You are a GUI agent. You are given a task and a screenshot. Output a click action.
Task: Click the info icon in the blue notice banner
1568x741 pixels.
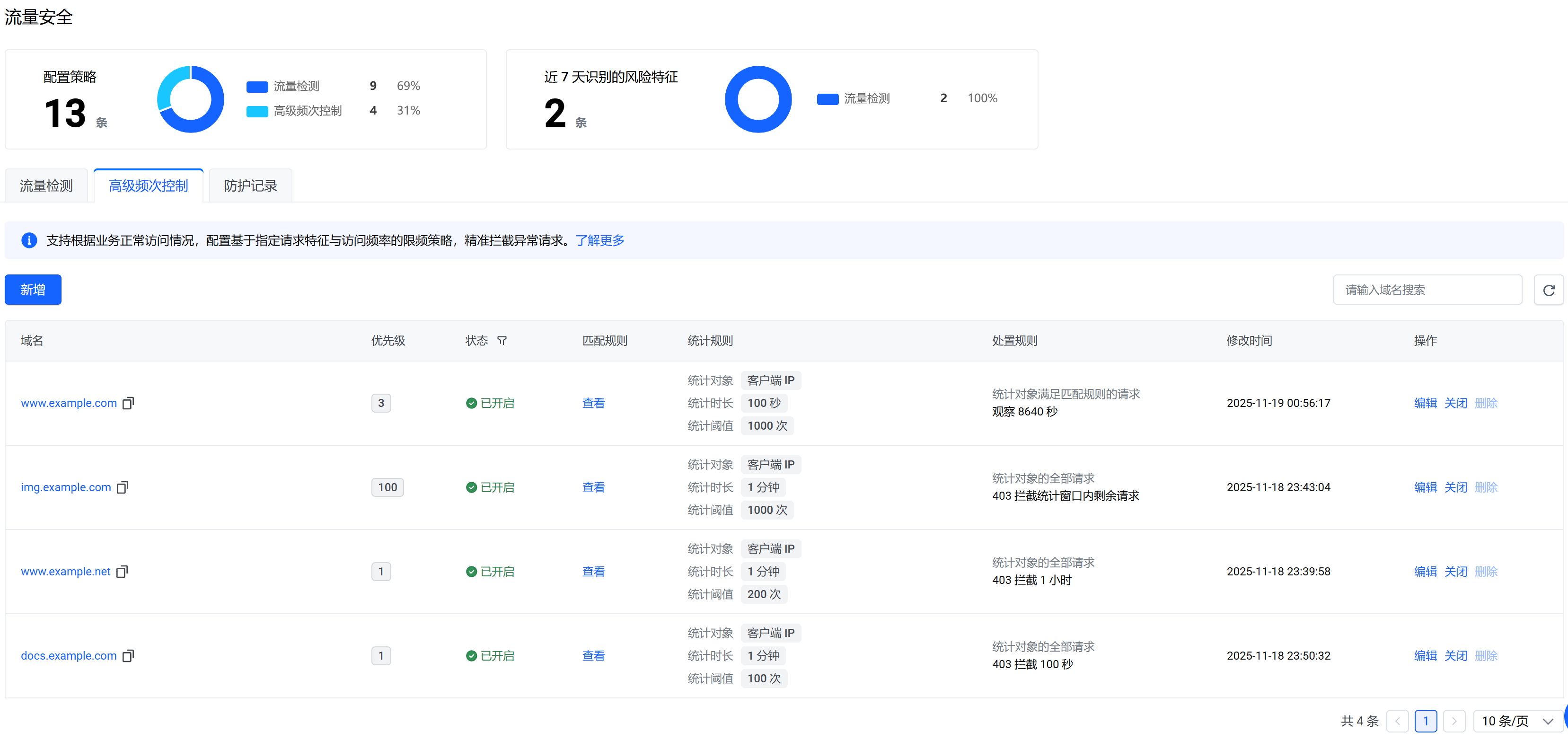29,240
